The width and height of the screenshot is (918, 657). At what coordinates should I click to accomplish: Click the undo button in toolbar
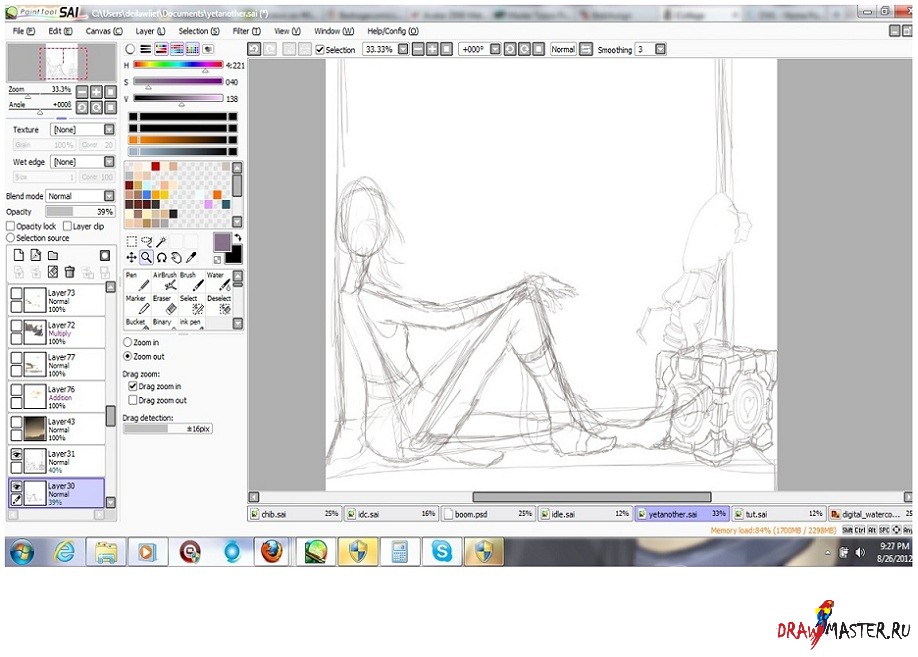click(254, 49)
